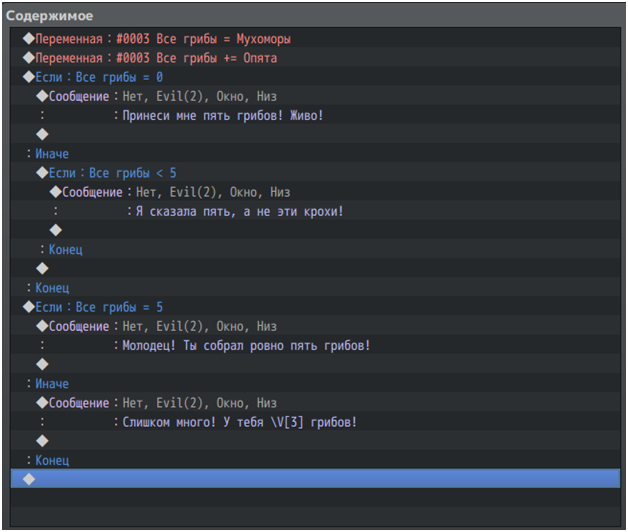Select message text 'Слишком много! У тебя \V[3] грибов!'
This screenshot has width=628, height=532.
[x=239, y=422]
